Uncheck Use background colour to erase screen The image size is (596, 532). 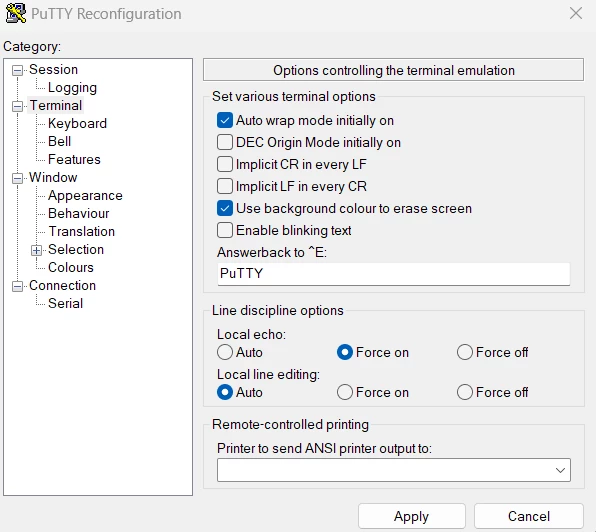click(x=225, y=209)
